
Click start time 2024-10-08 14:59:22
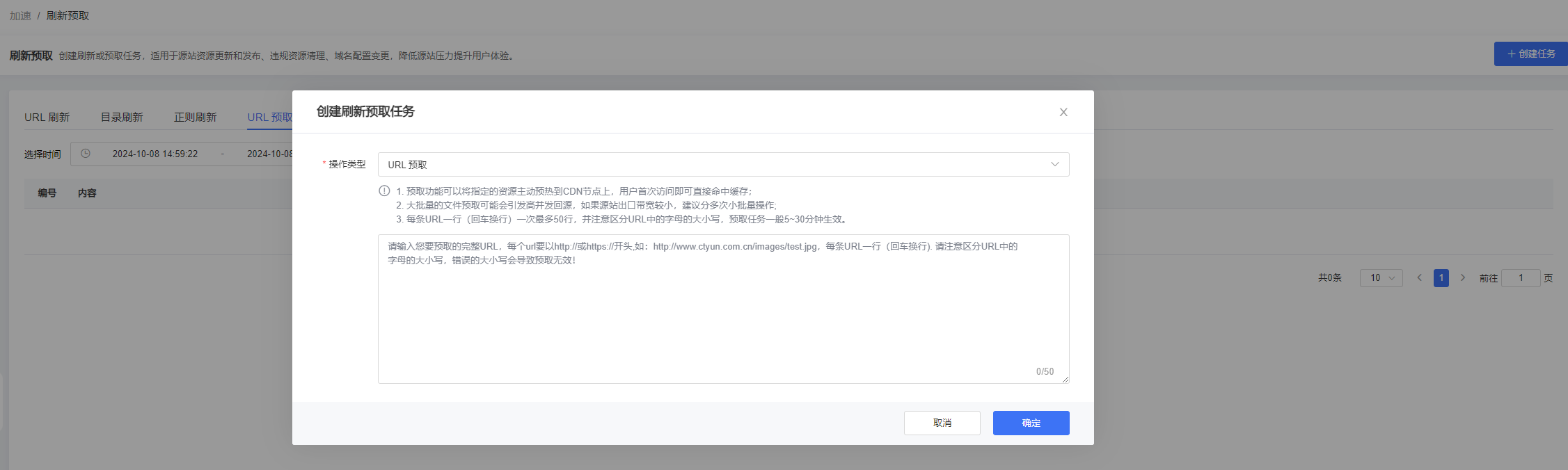click(155, 154)
